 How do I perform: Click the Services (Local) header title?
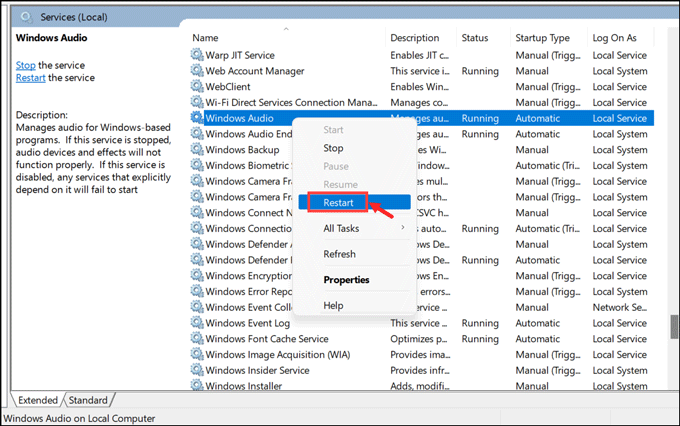(74, 17)
